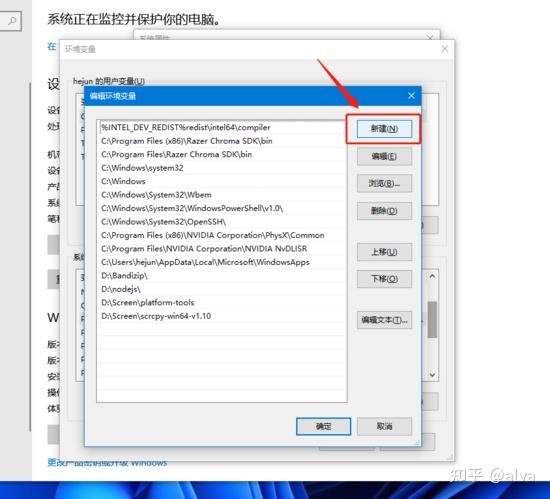Click the system variables scroll-up arrow
This screenshot has height=499, width=550.
[x=432, y=276]
